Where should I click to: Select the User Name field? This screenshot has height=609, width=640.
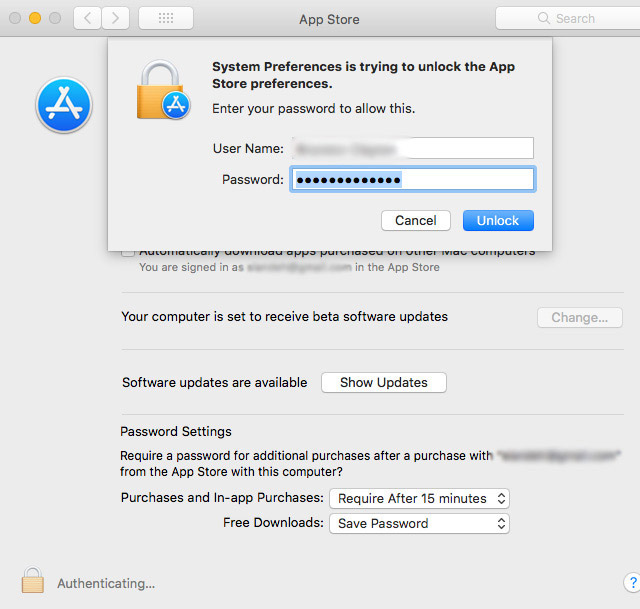tap(413, 148)
